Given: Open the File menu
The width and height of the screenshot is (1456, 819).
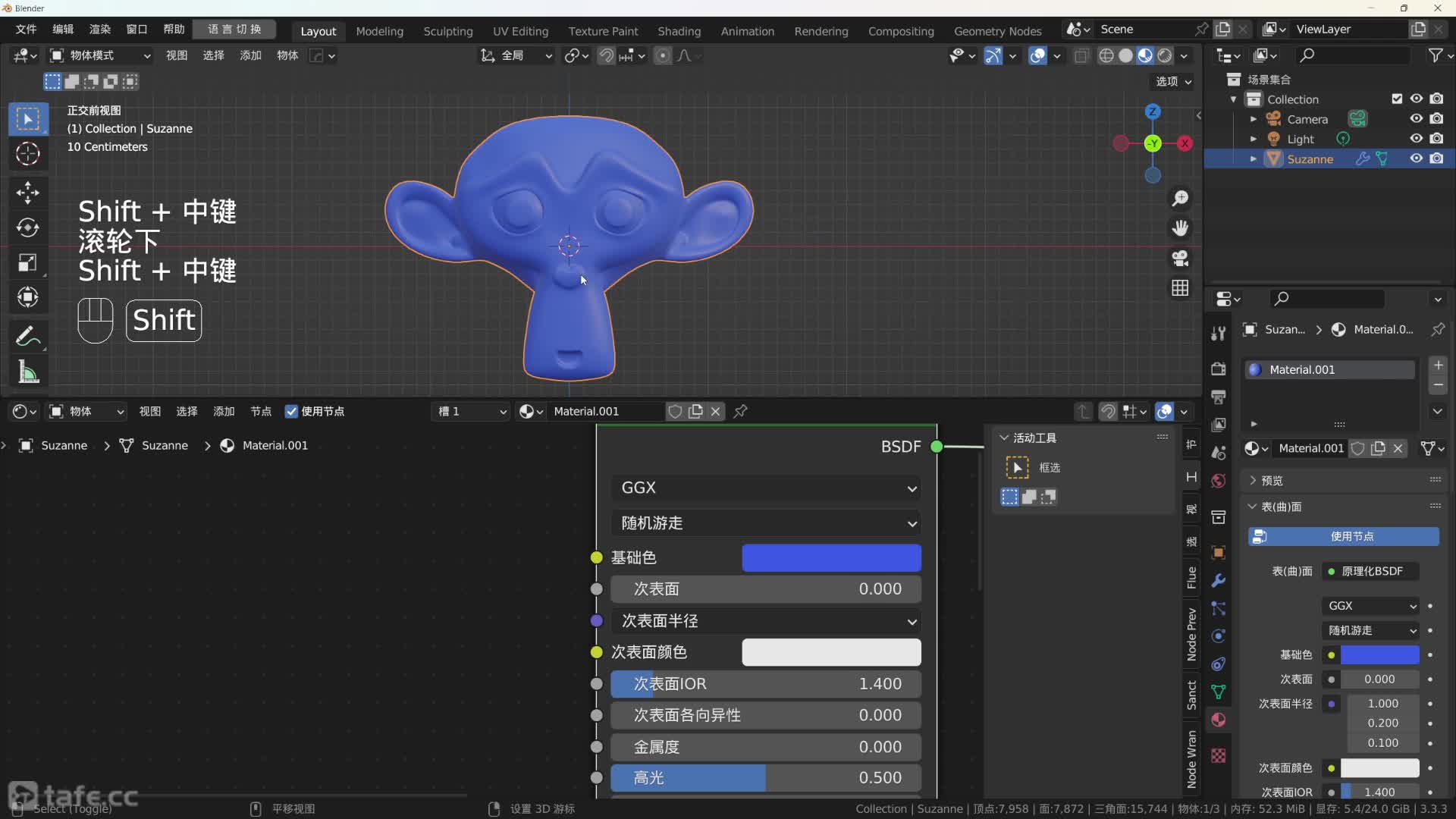Looking at the screenshot, I should tap(27, 29).
